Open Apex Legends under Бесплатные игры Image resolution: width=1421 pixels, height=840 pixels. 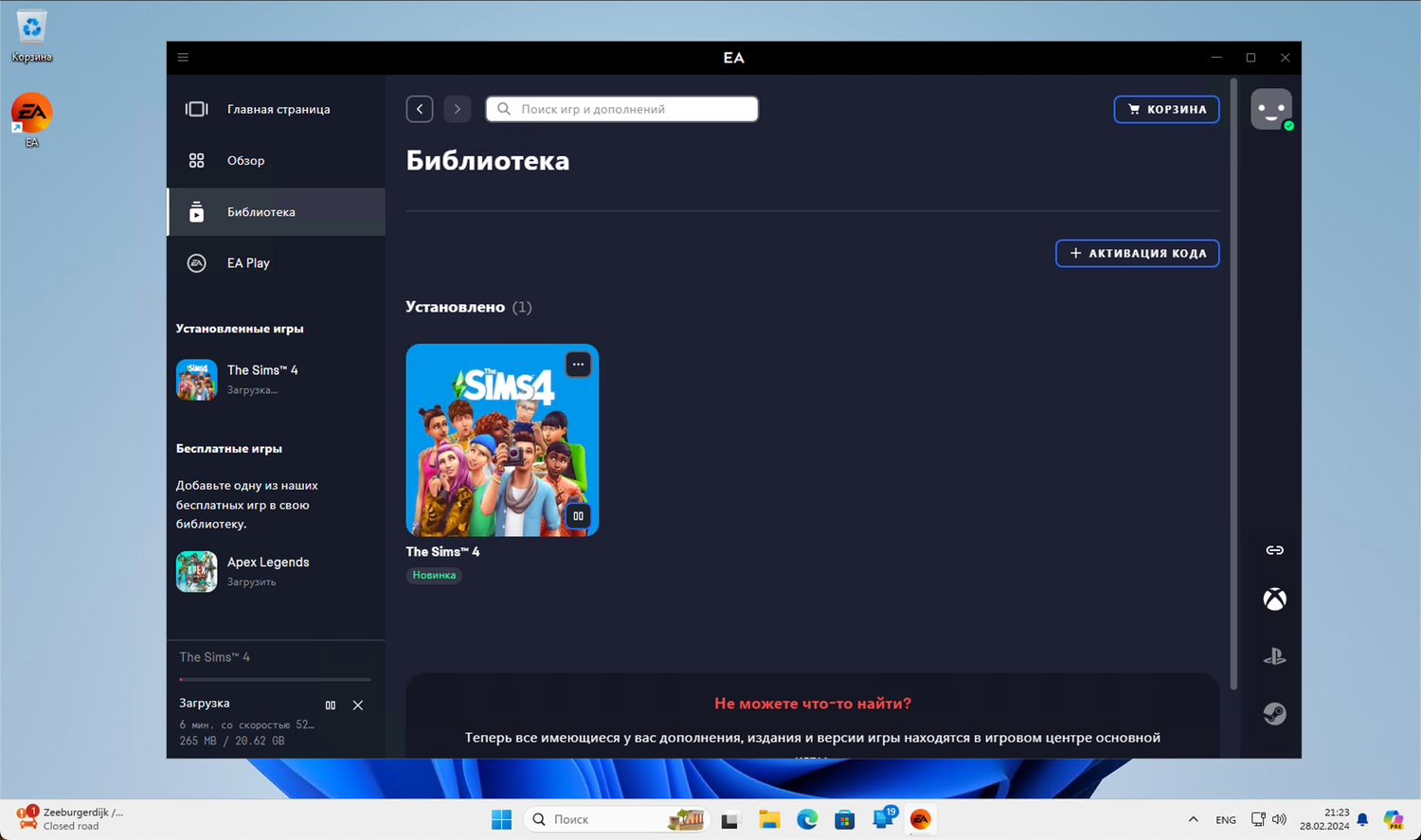click(275, 571)
